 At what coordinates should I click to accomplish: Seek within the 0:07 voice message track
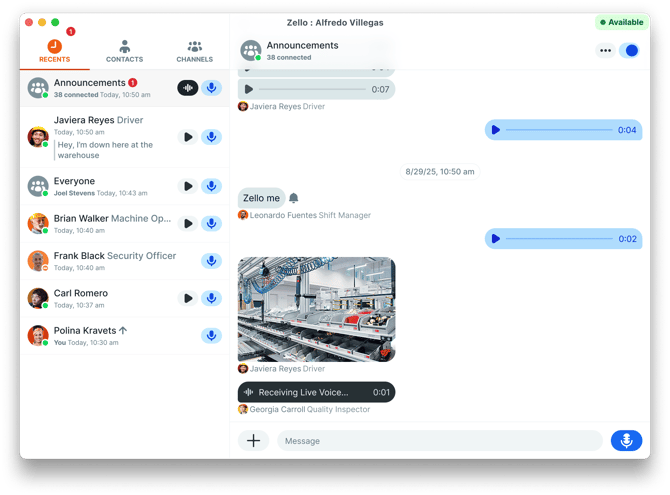pyautogui.click(x=312, y=89)
